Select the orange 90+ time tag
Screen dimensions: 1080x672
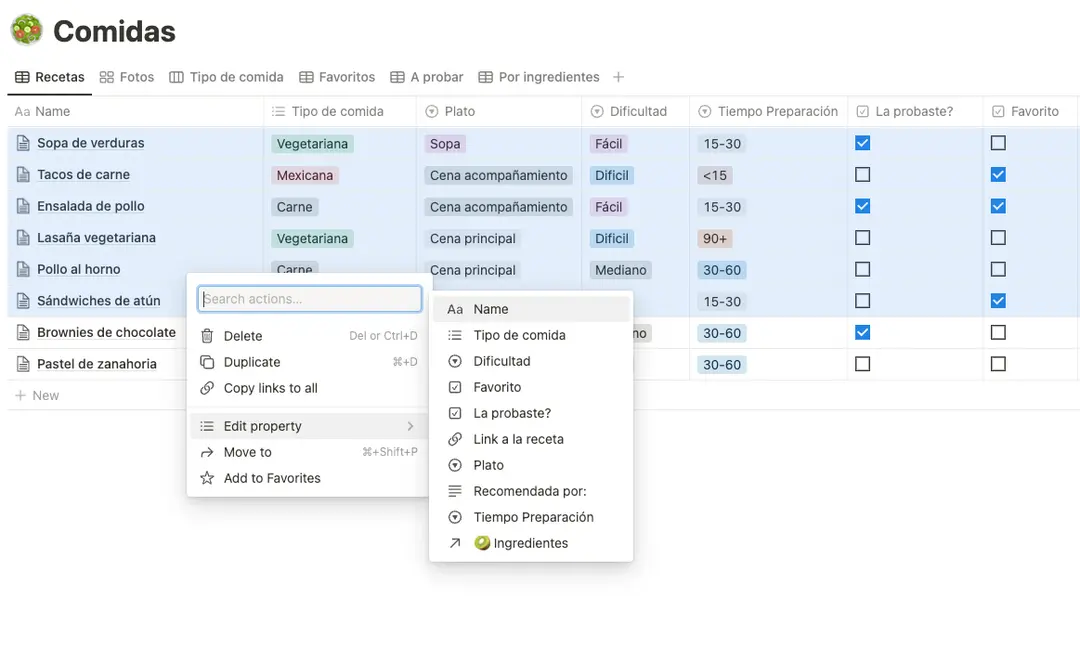point(715,239)
